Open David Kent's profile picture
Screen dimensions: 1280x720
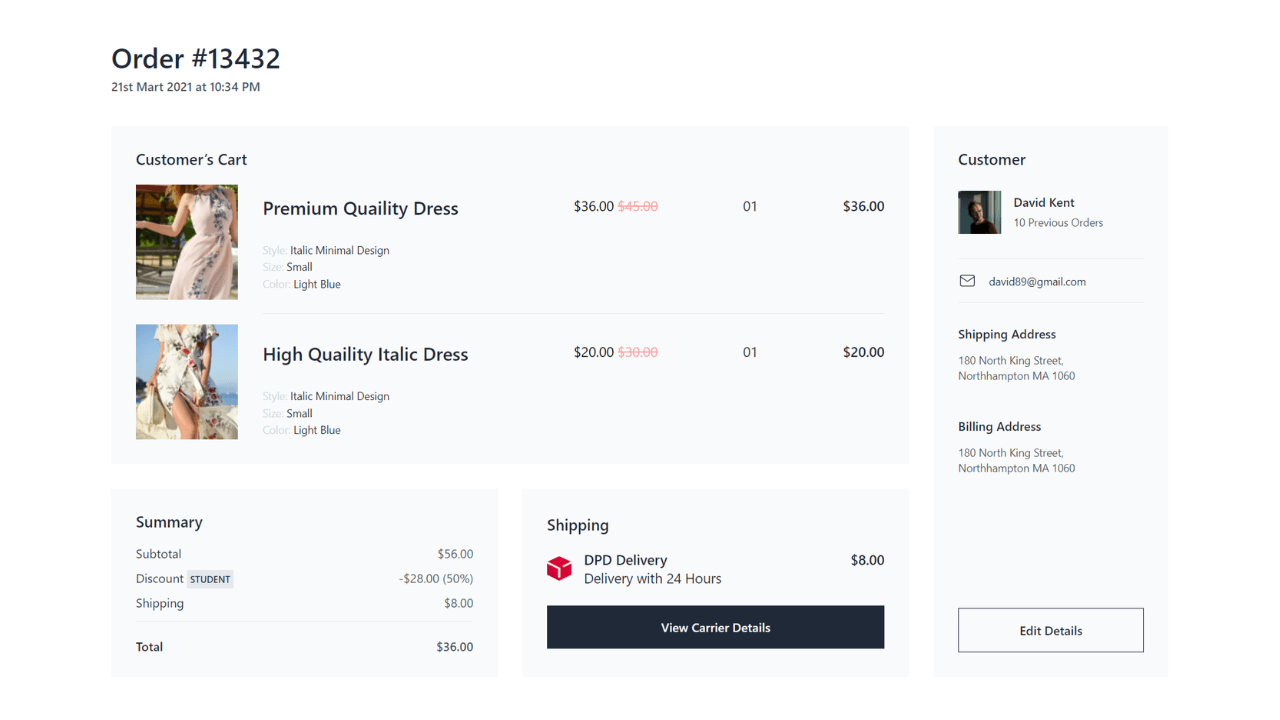[x=979, y=212]
